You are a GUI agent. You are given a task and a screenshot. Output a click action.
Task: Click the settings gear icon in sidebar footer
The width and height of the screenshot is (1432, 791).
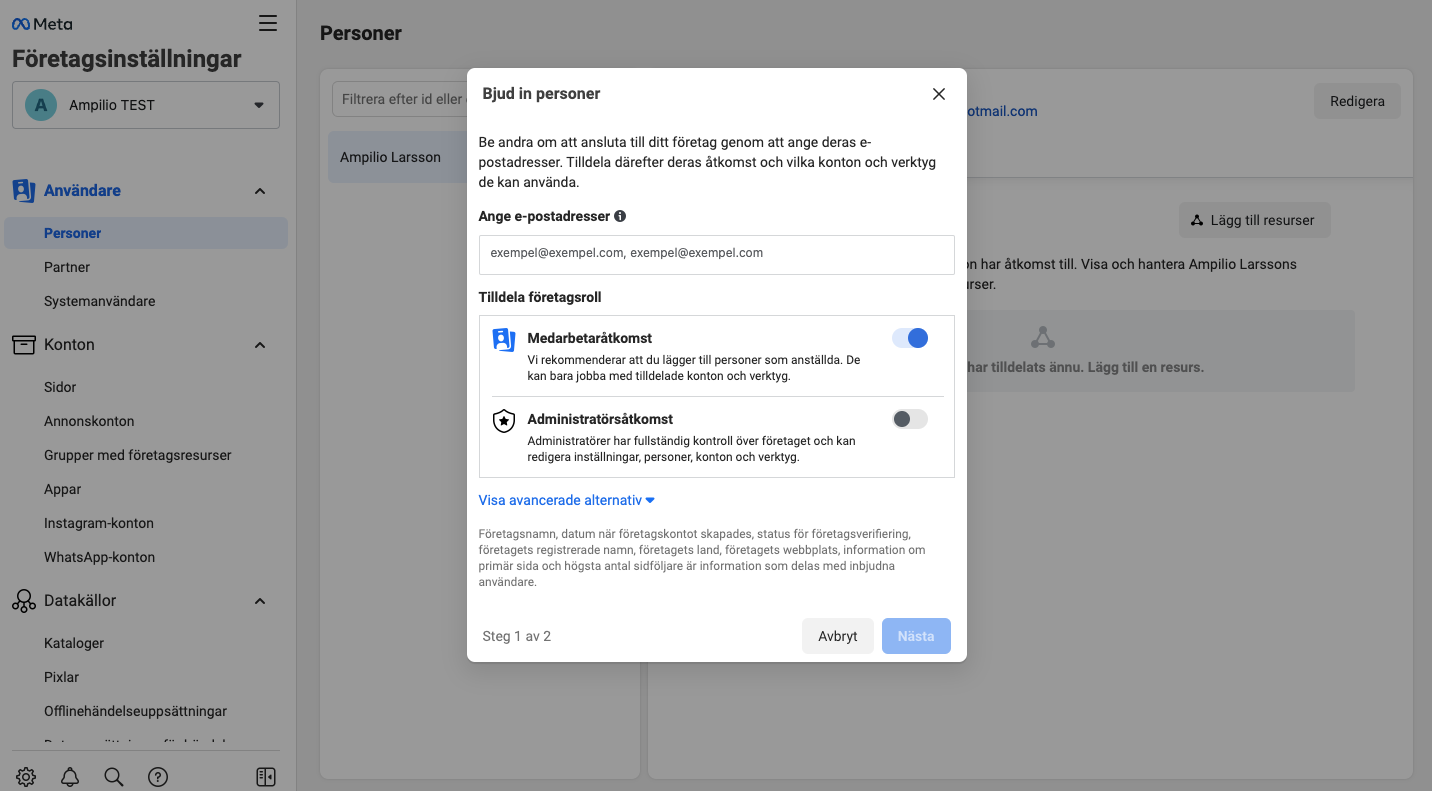tap(26, 777)
